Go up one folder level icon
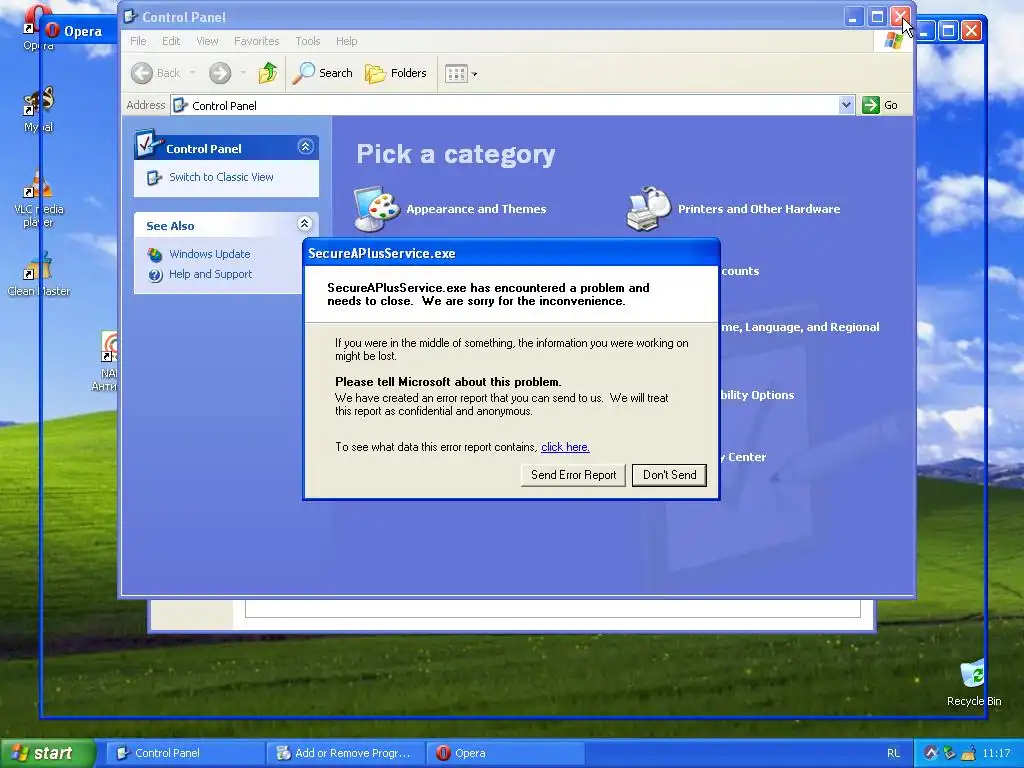 [267, 73]
